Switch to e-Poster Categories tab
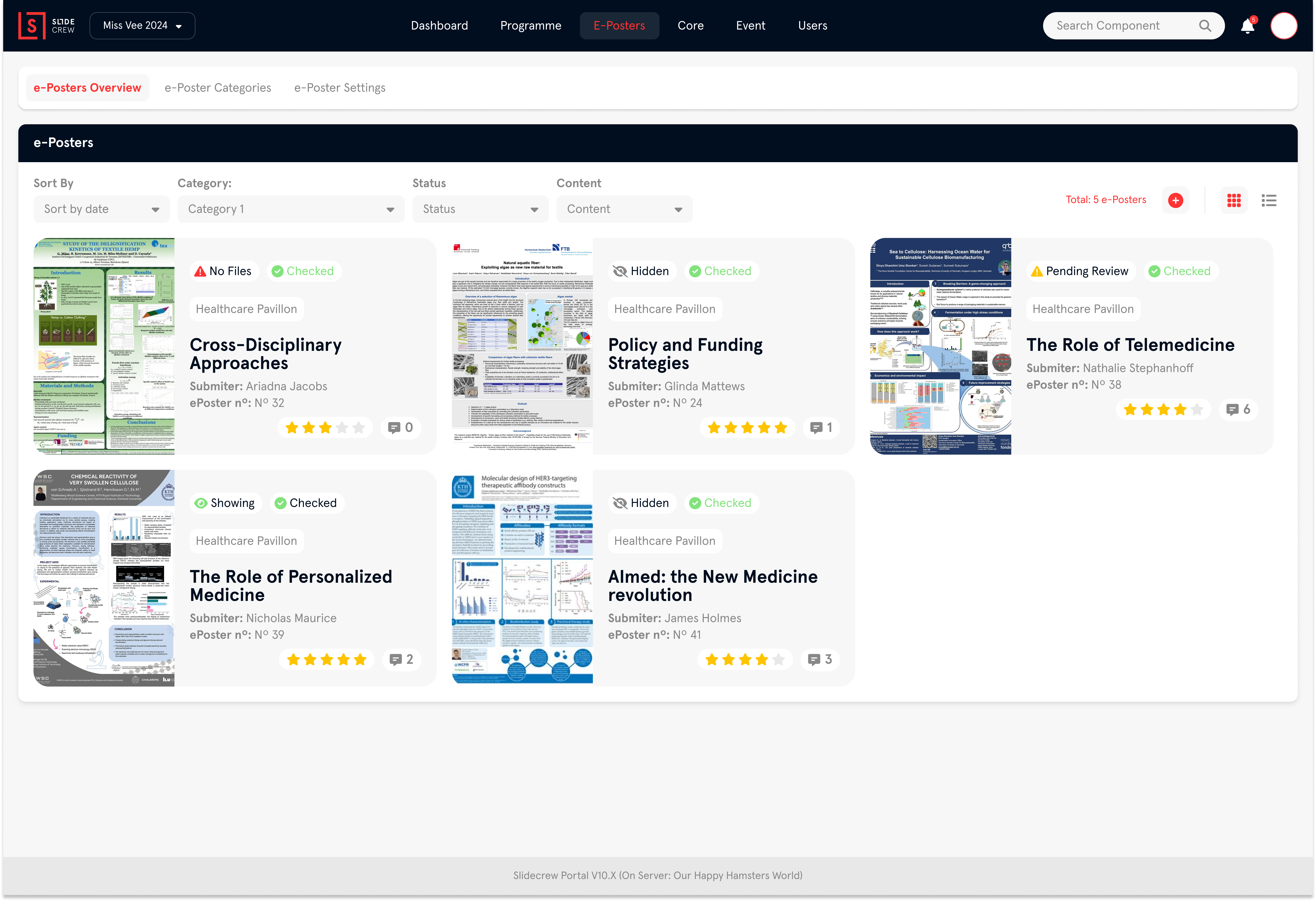 pyautogui.click(x=218, y=88)
